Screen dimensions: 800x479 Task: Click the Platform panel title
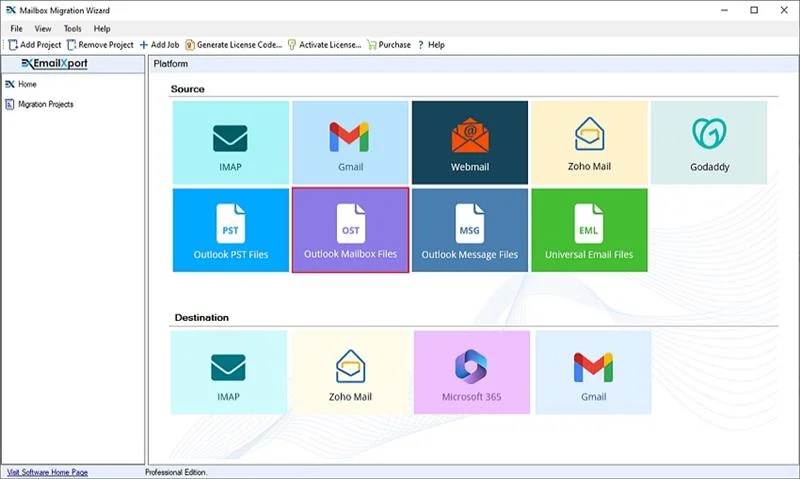pyautogui.click(x=170, y=64)
